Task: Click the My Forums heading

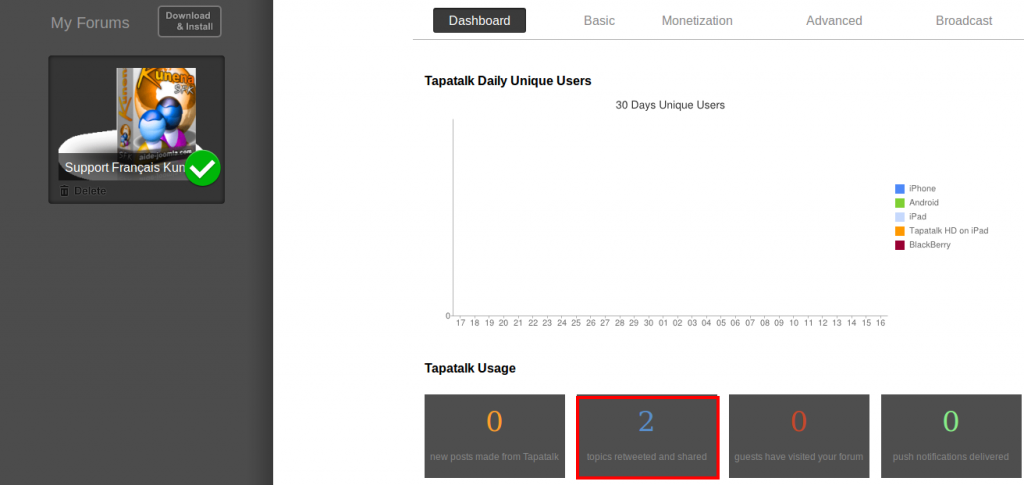Action: point(90,23)
